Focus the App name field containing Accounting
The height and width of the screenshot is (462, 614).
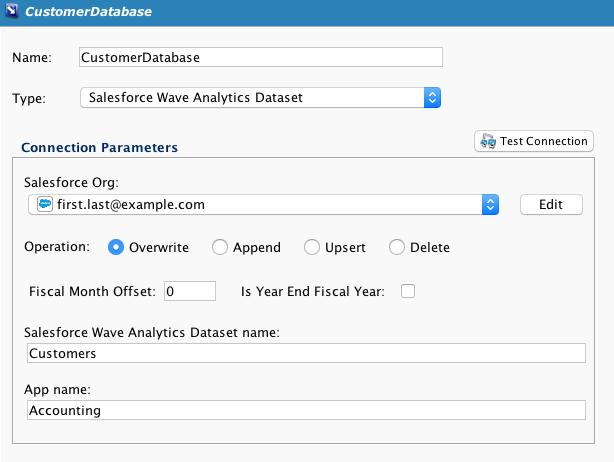tap(305, 410)
